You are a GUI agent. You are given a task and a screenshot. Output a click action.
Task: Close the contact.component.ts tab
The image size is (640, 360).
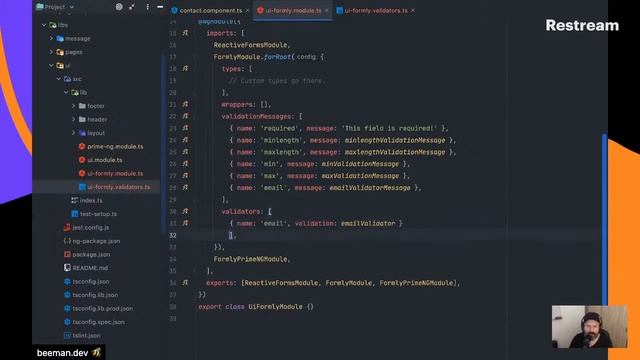tap(247, 11)
